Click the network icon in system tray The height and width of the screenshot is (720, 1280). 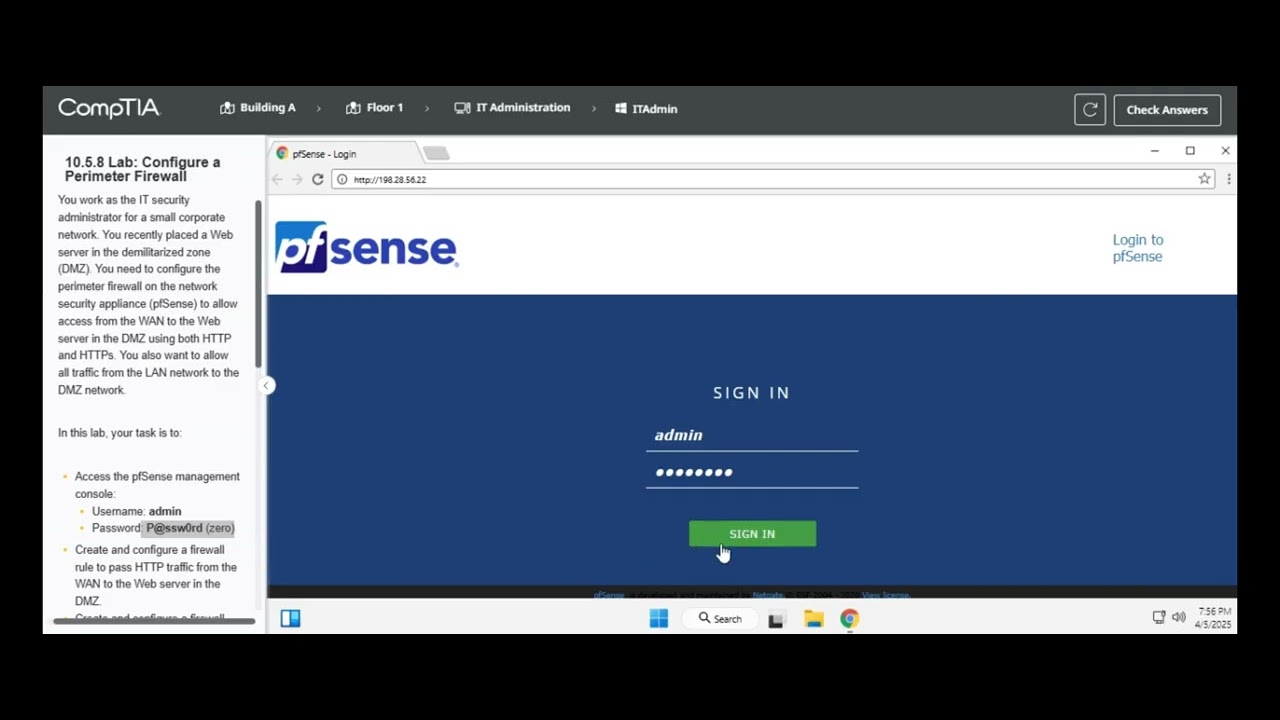(1159, 618)
